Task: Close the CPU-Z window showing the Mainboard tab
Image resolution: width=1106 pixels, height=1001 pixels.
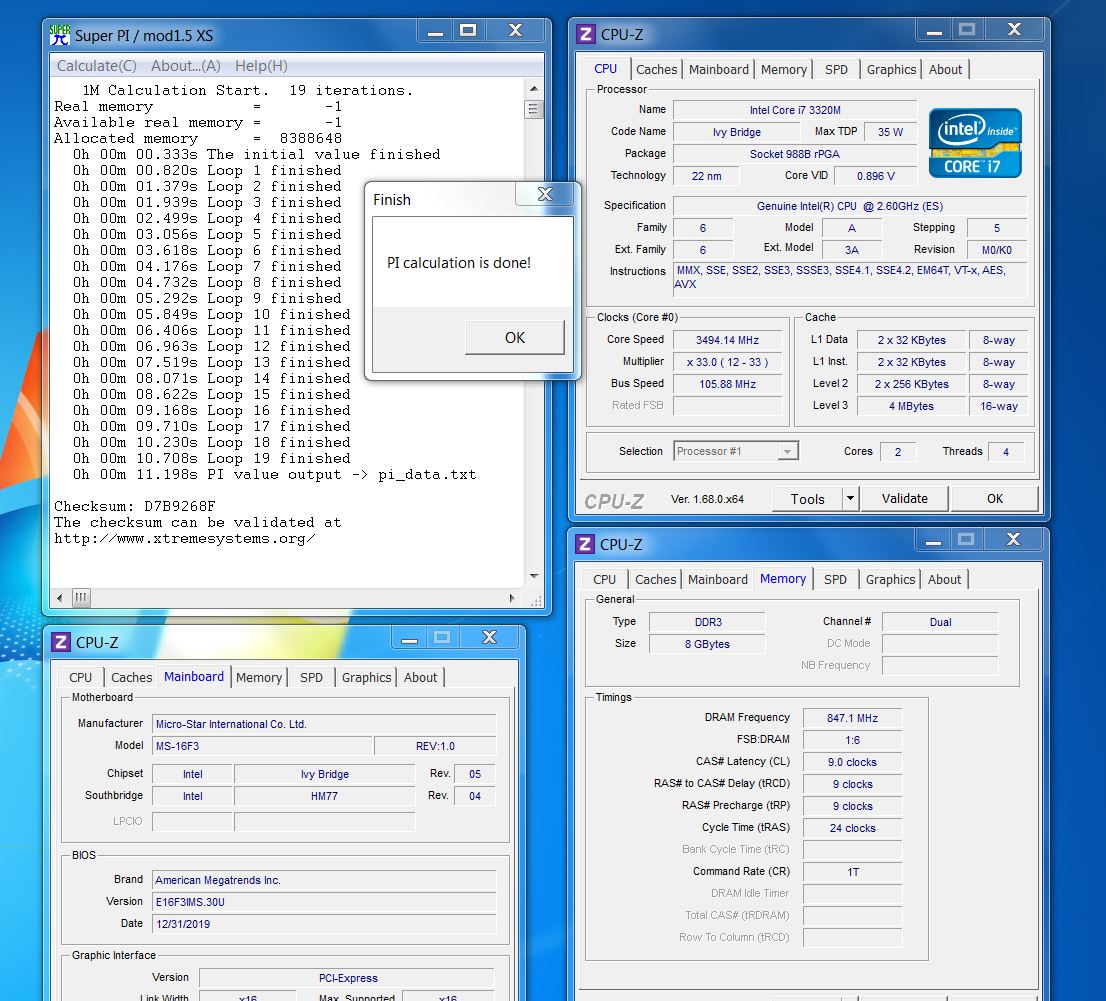Action: [490, 638]
